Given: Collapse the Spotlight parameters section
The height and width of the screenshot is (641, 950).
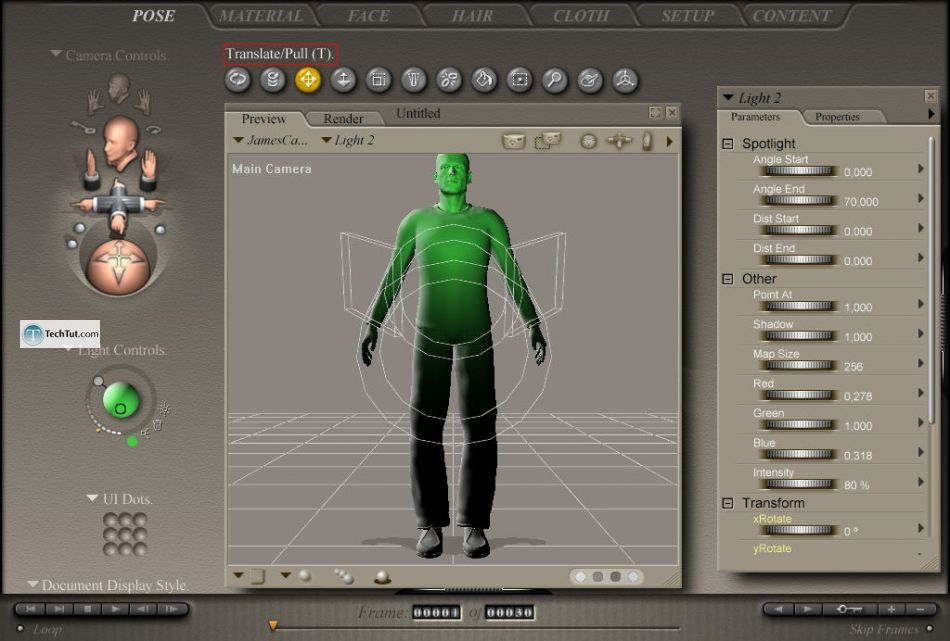Looking at the screenshot, I should [x=727, y=143].
